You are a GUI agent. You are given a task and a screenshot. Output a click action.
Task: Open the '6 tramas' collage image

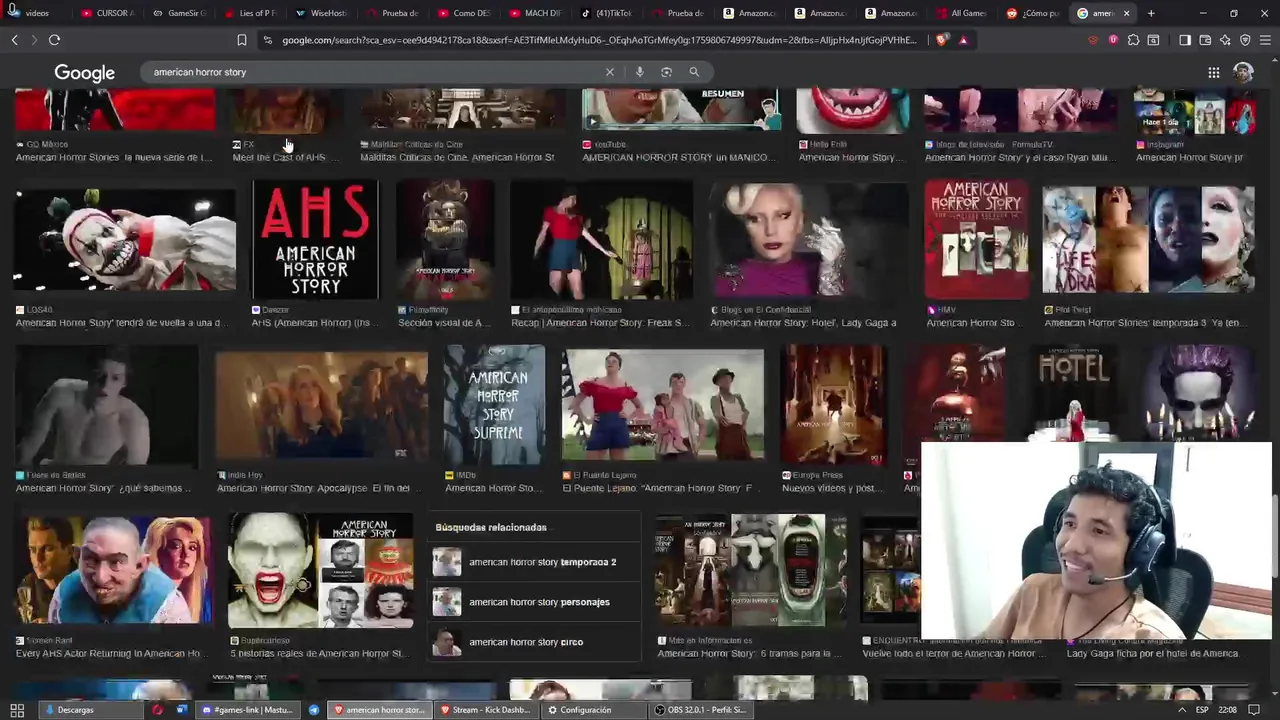click(x=750, y=571)
